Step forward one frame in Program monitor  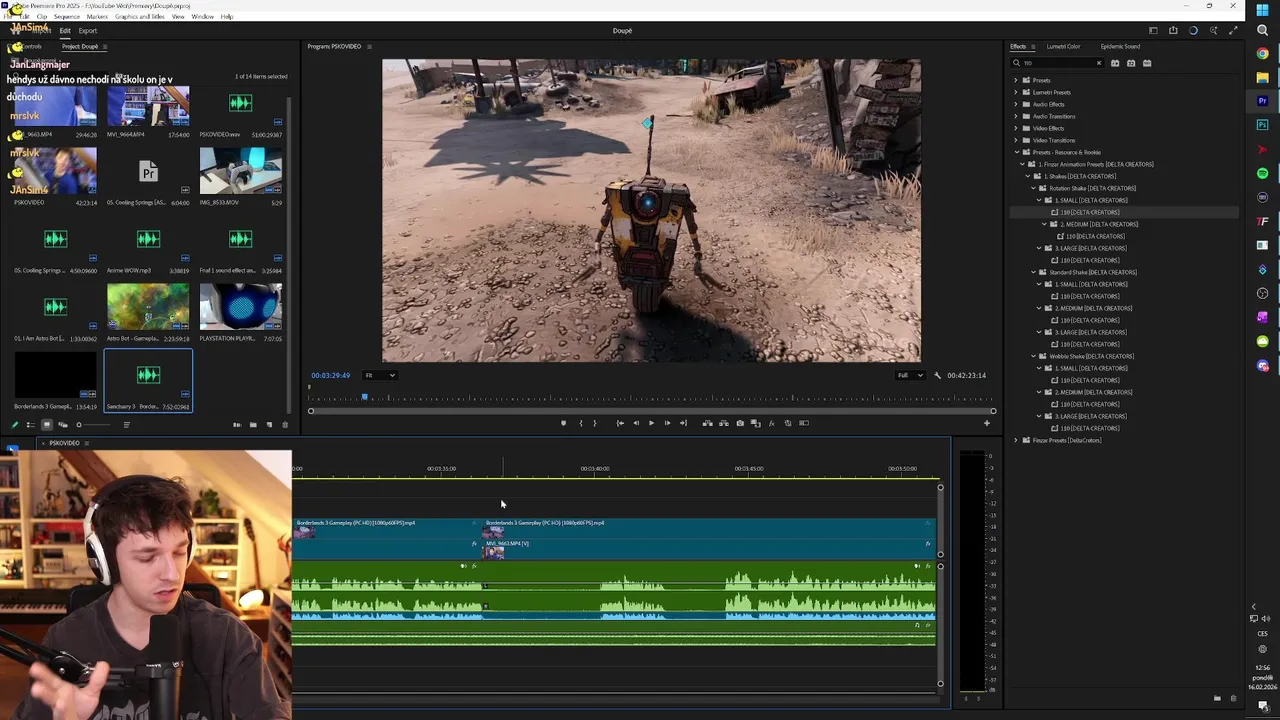667,423
